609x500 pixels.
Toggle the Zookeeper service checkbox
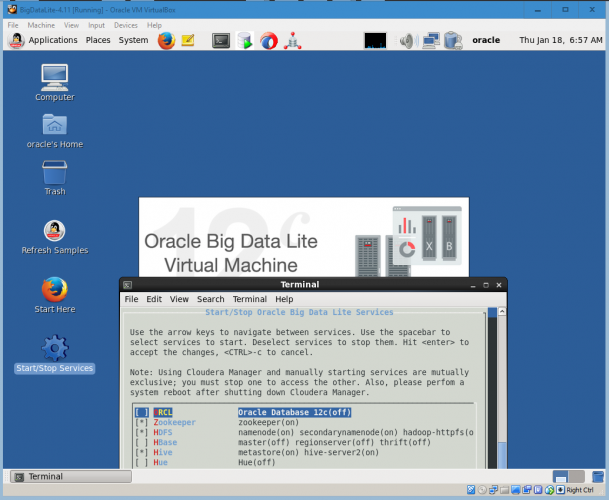coord(141,422)
